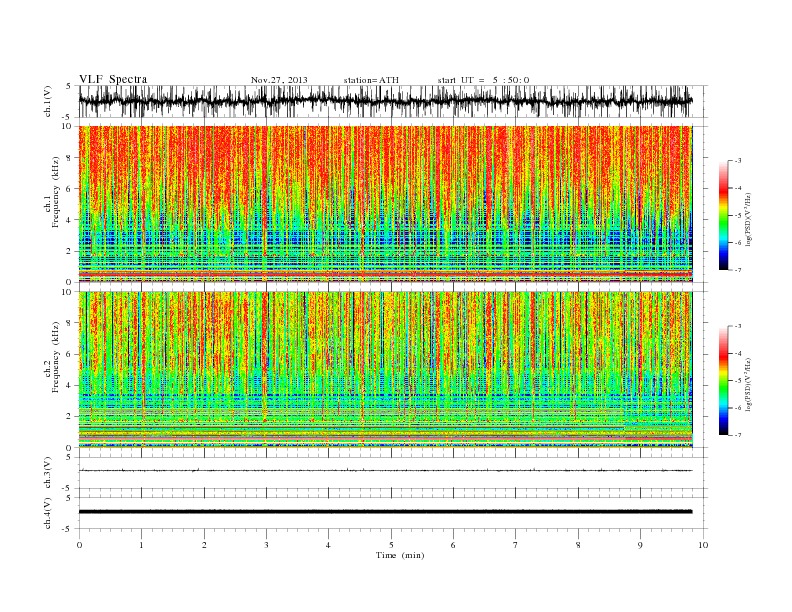The height and width of the screenshot is (612, 792).
Task: Click the x-axis tick label "7"
Action: pyautogui.click(x=516, y=545)
